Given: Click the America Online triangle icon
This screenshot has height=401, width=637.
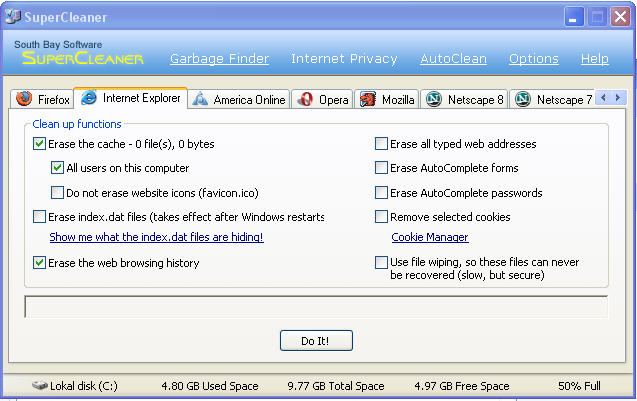Looking at the screenshot, I should [x=200, y=99].
